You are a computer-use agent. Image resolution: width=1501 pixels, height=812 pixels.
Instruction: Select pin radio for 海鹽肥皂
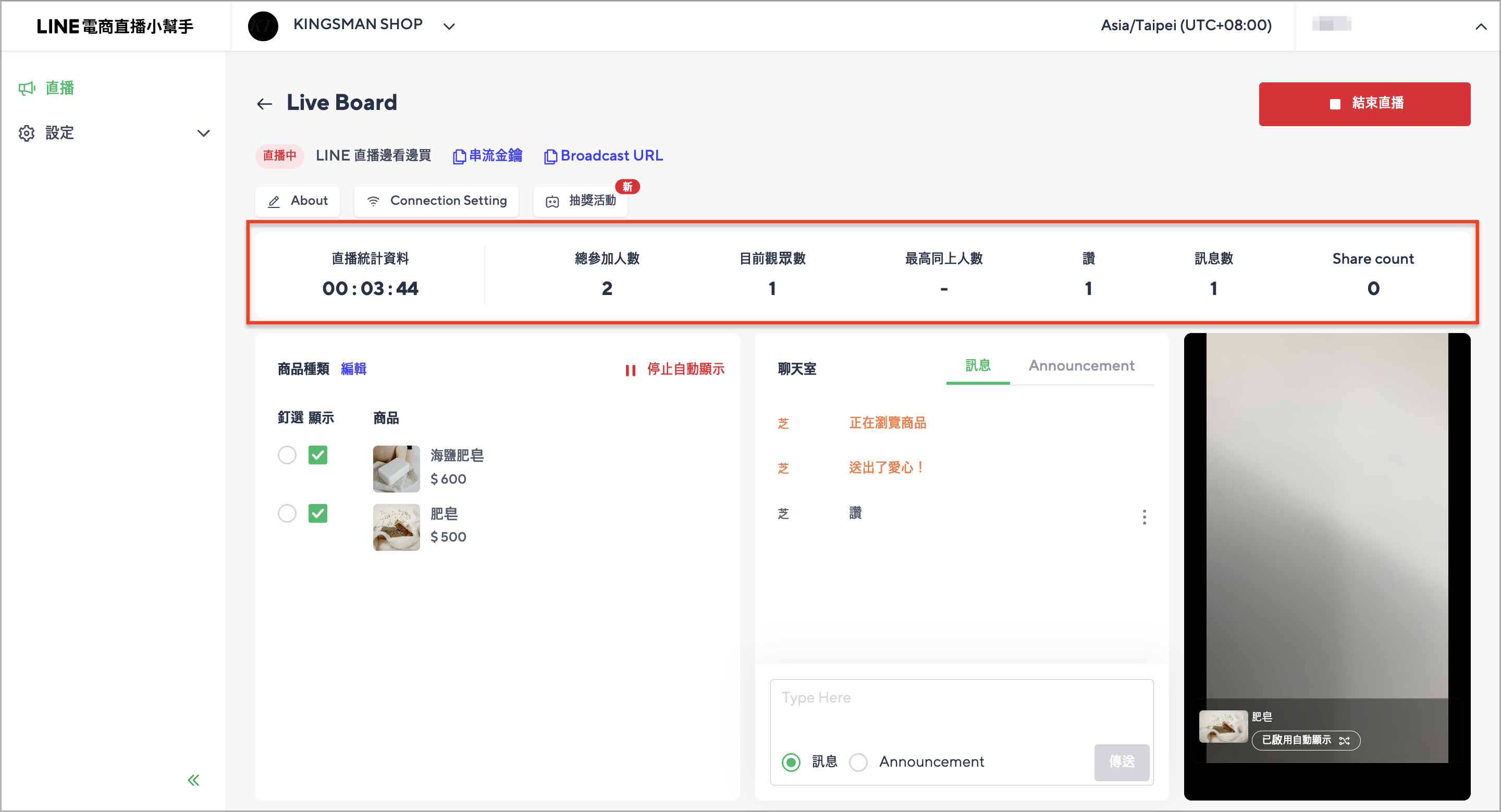287,454
